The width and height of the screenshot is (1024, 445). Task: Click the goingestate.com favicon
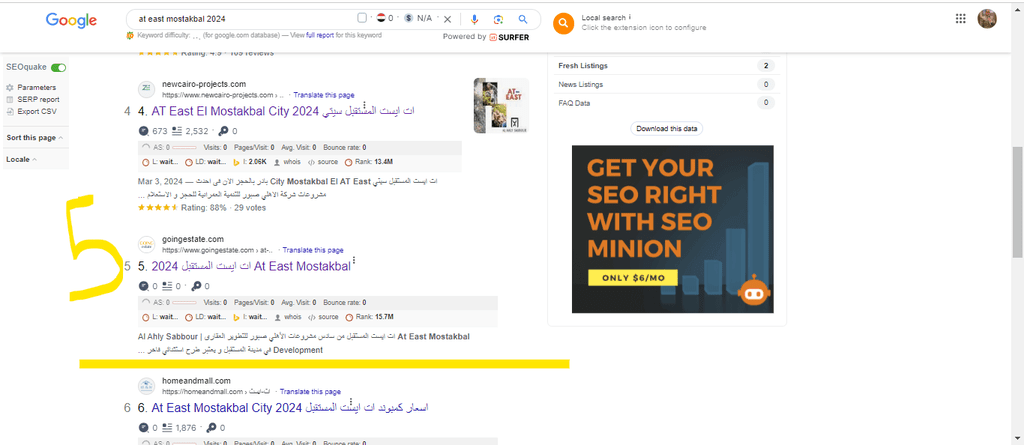pos(146,244)
